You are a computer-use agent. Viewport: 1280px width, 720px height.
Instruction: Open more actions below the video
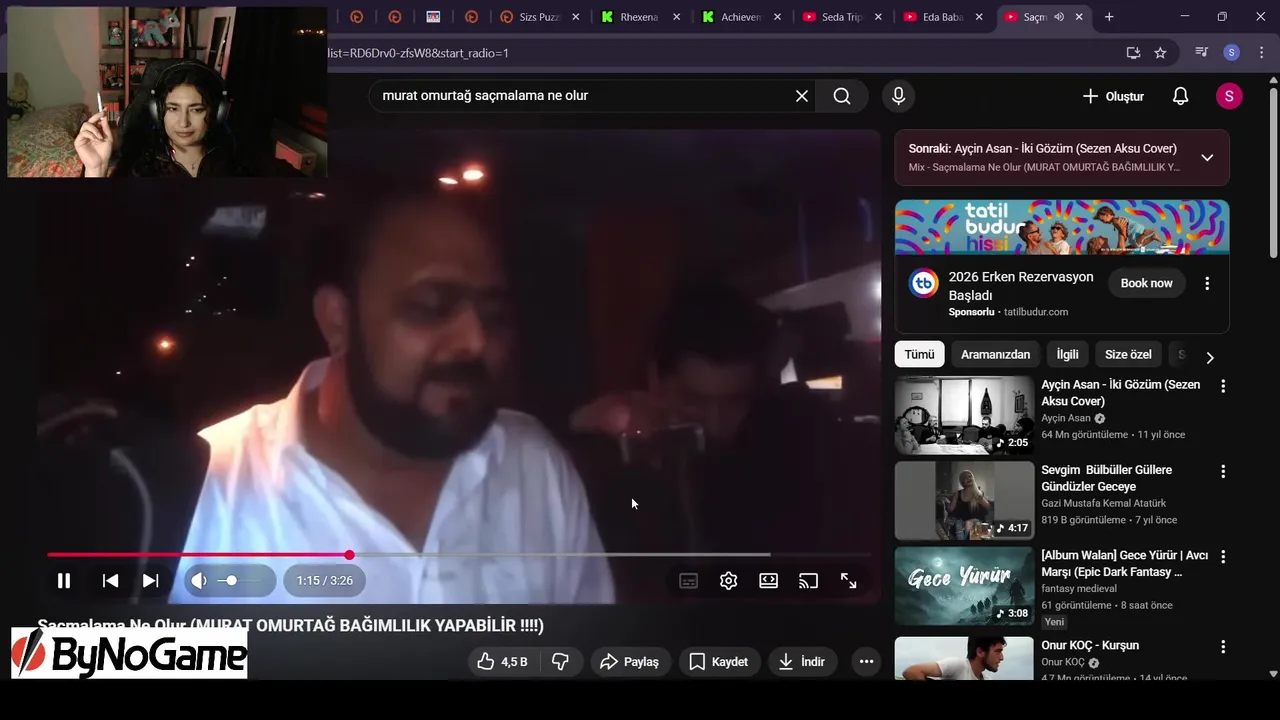pos(866,662)
